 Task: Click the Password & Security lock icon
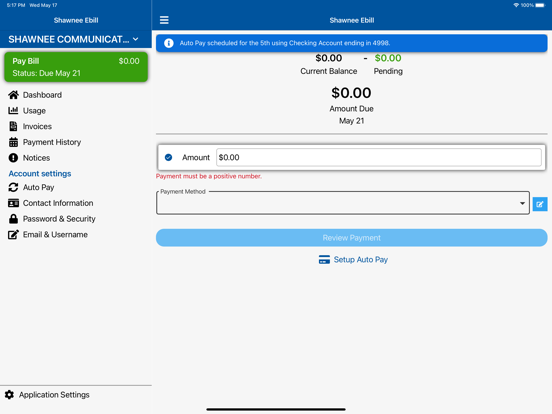coord(13,219)
